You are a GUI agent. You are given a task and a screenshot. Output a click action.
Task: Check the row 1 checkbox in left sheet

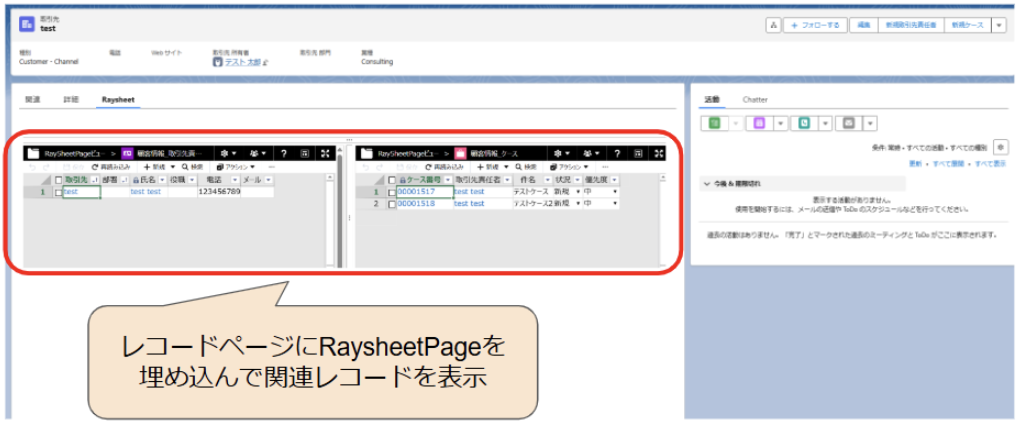(x=58, y=192)
